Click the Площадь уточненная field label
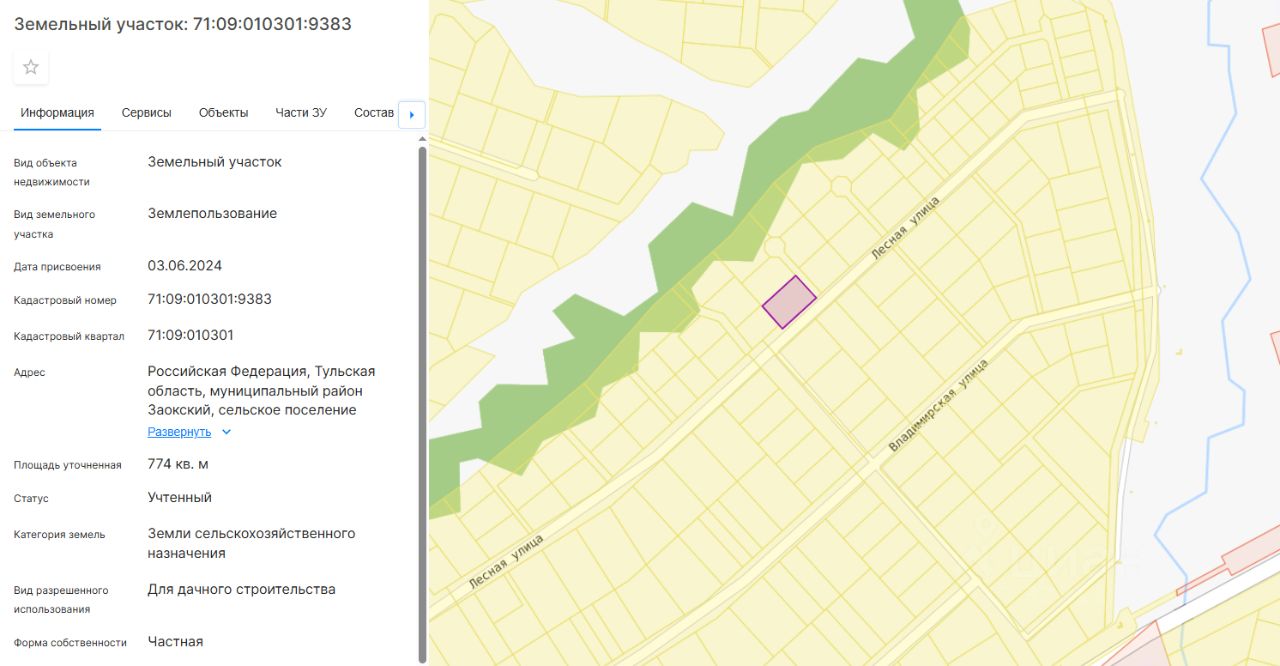This screenshot has height=666, width=1280. (68, 465)
